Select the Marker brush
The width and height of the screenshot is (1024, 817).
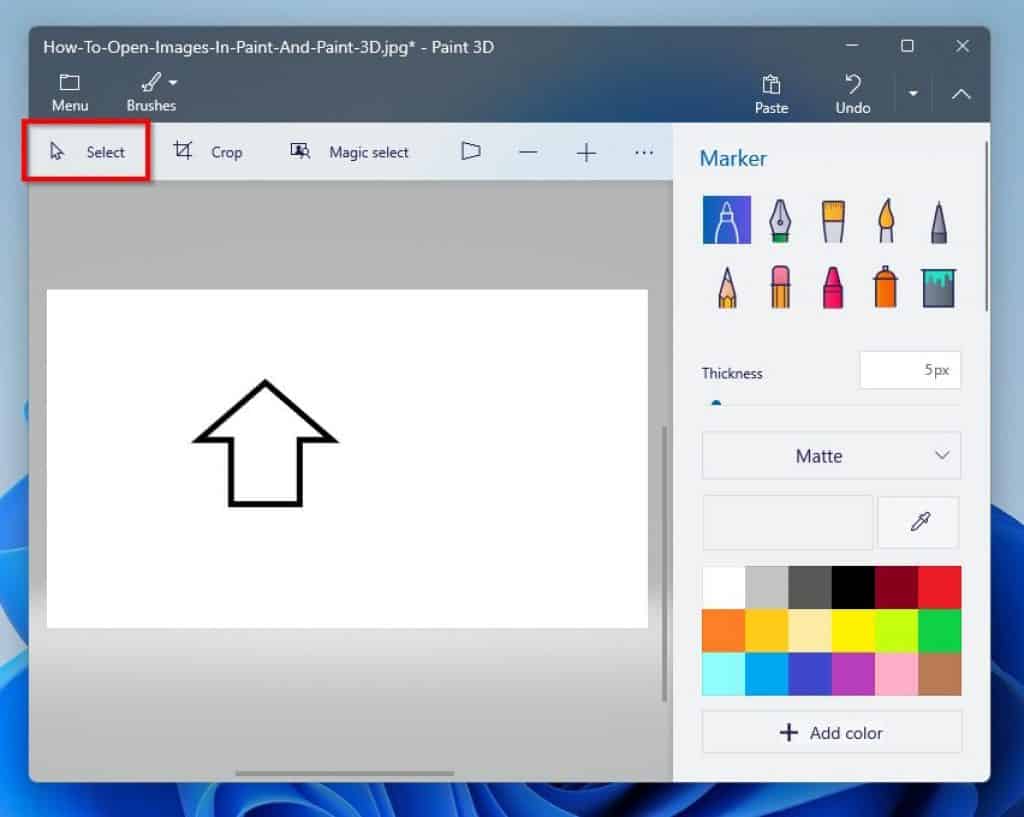click(726, 219)
